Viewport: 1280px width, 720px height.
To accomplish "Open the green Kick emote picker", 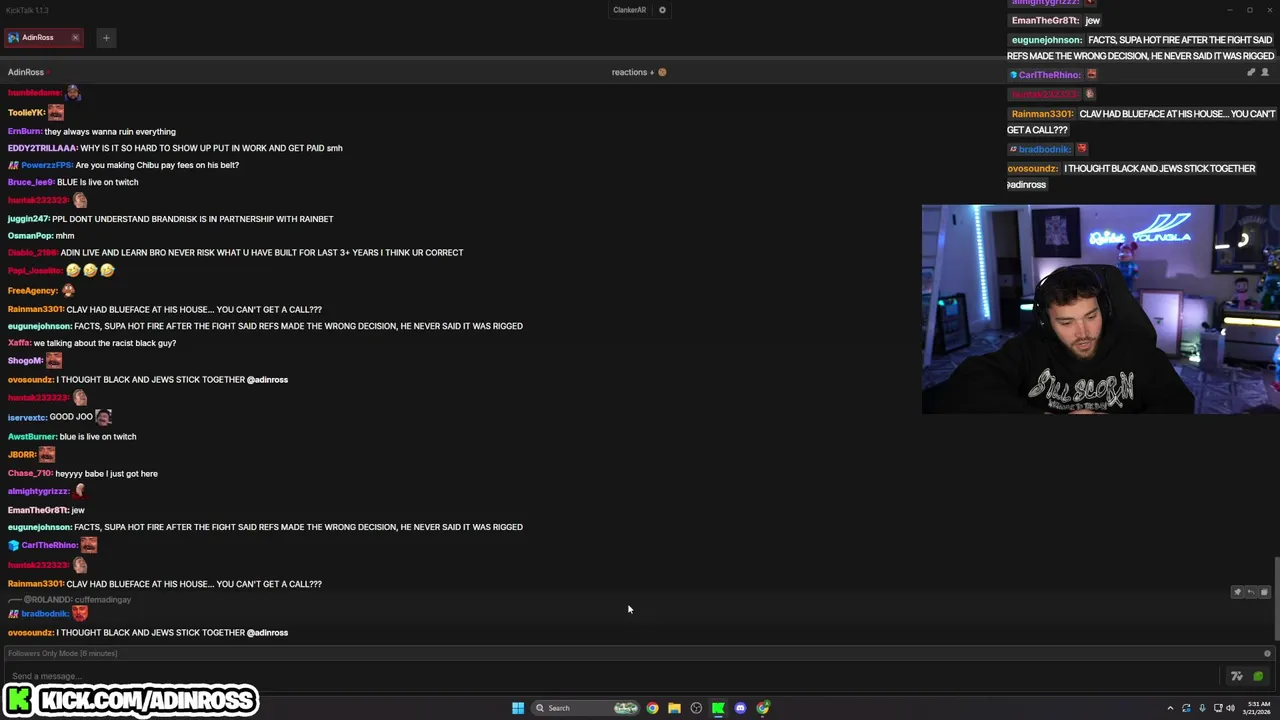I will click(x=1258, y=677).
